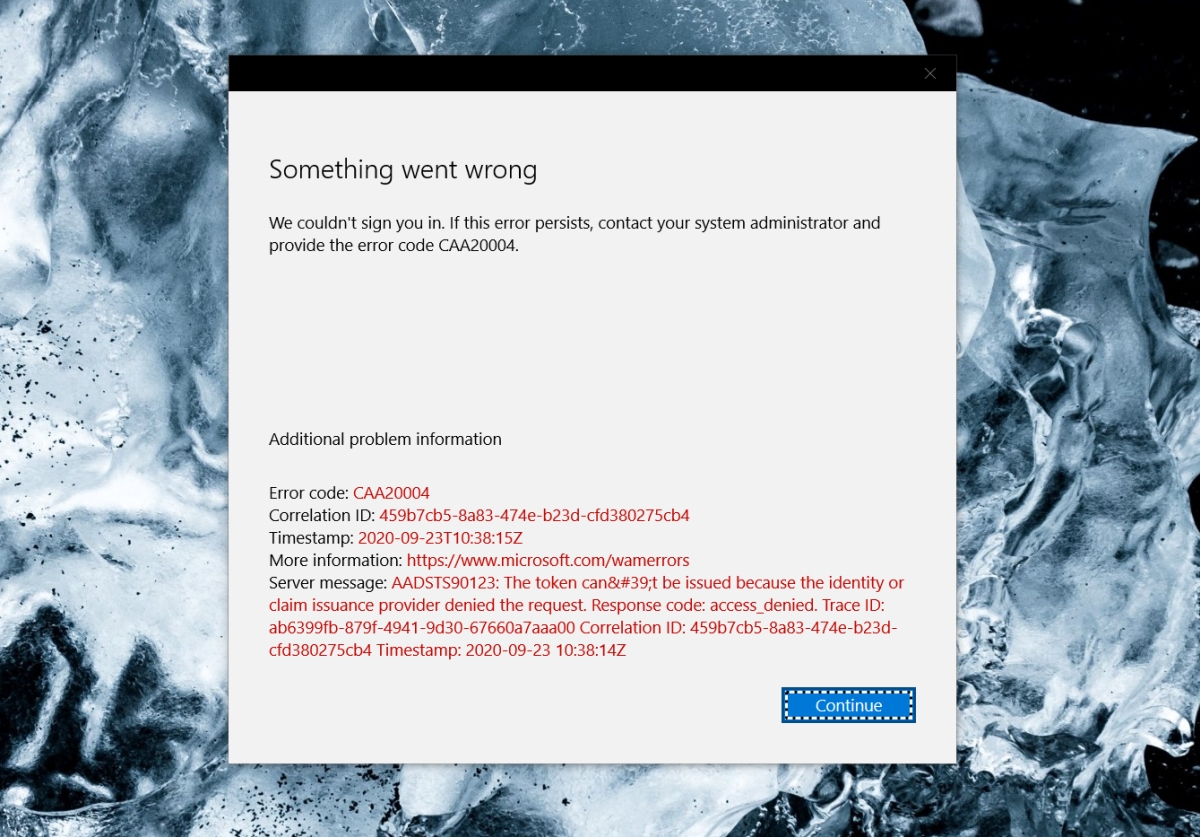The height and width of the screenshot is (837, 1200).
Task: Click the "Additional problem information" heading
Action: point(385,439)
